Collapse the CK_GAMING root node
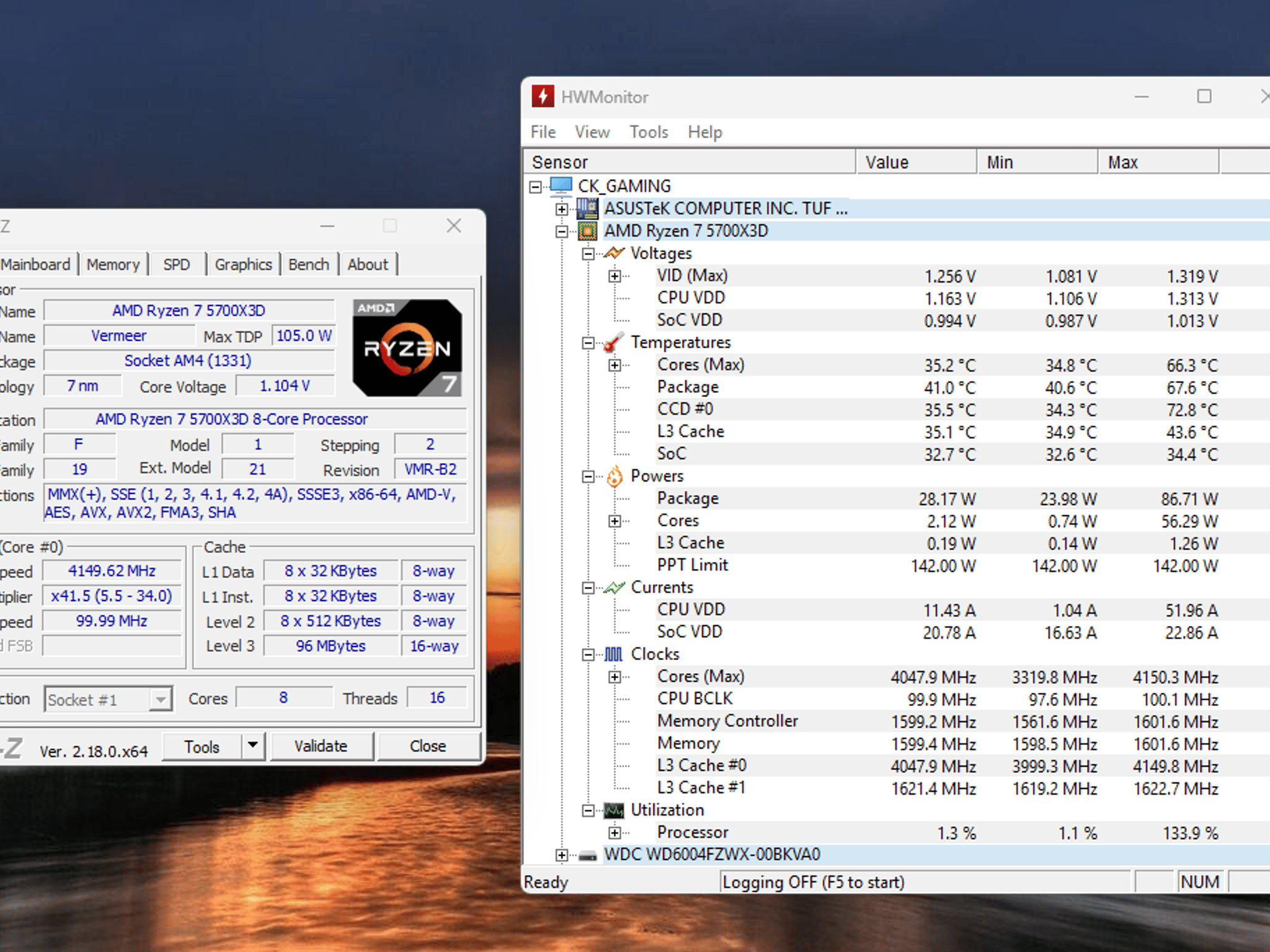This screenshot has width=1270, height=952. [x=536, y=186]
